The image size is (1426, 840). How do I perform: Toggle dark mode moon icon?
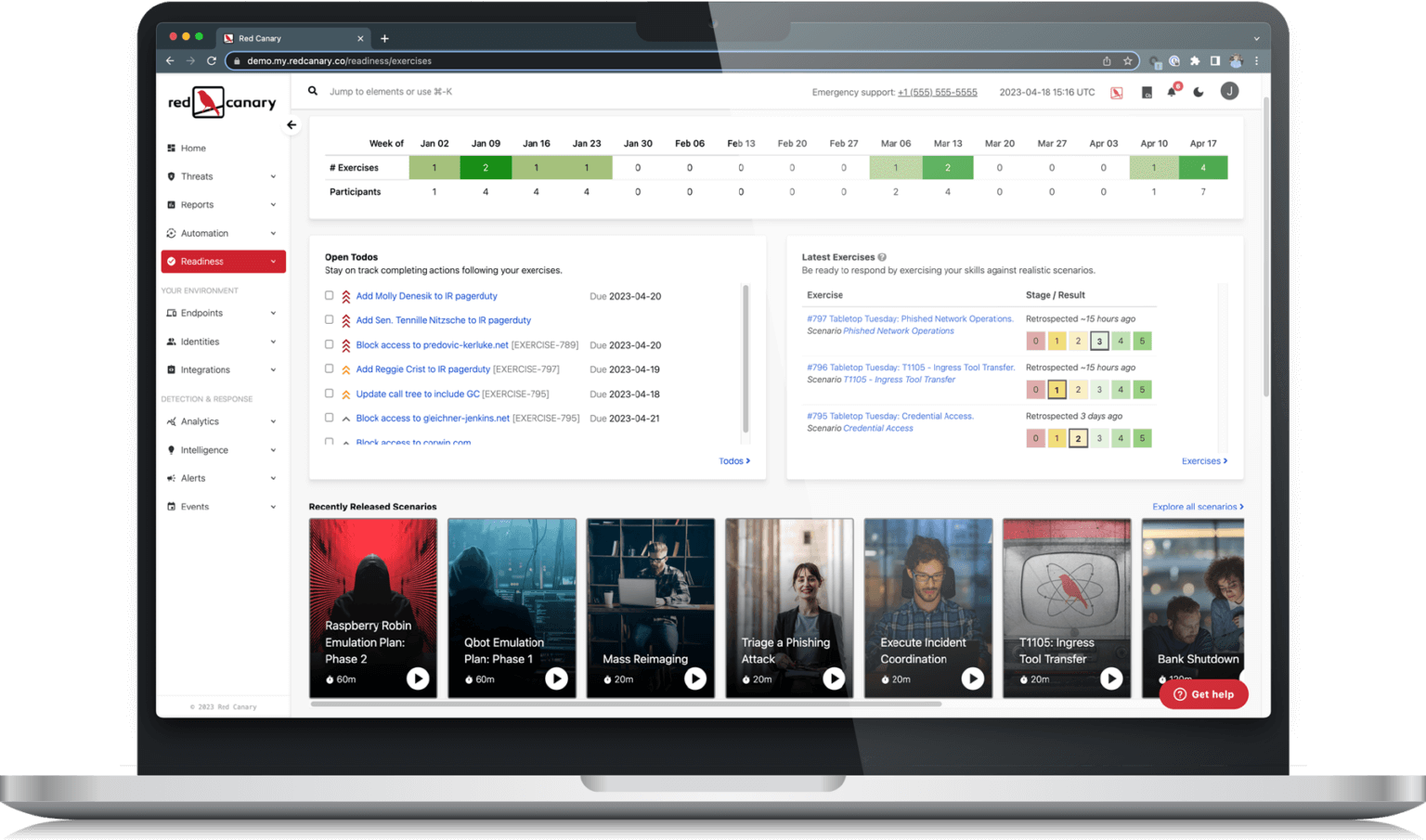pyautogui.click(x=1199, y=92)
